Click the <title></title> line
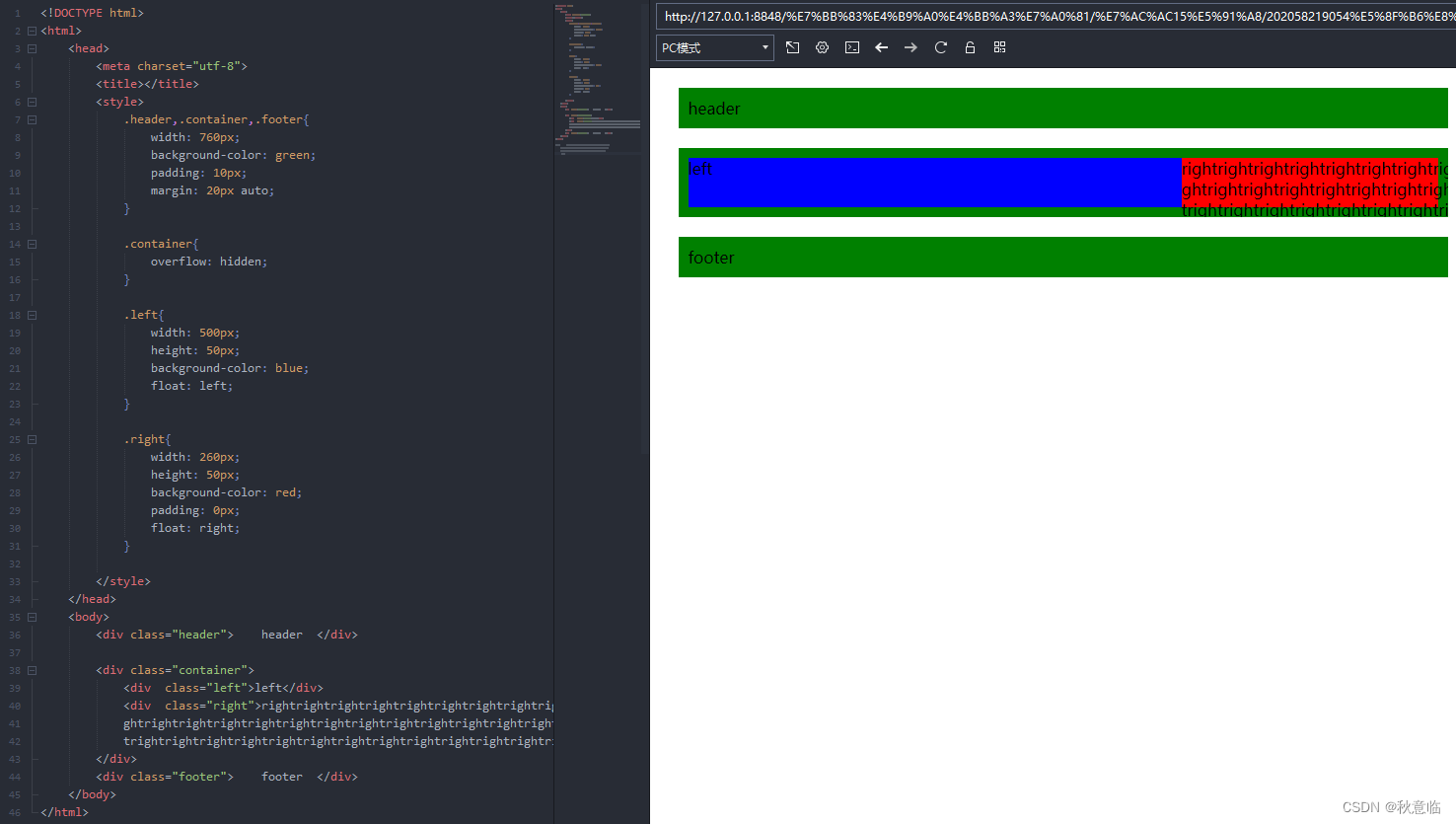Image resolution: width=1456 pixels, height=824 pixels. click(147, 84)
